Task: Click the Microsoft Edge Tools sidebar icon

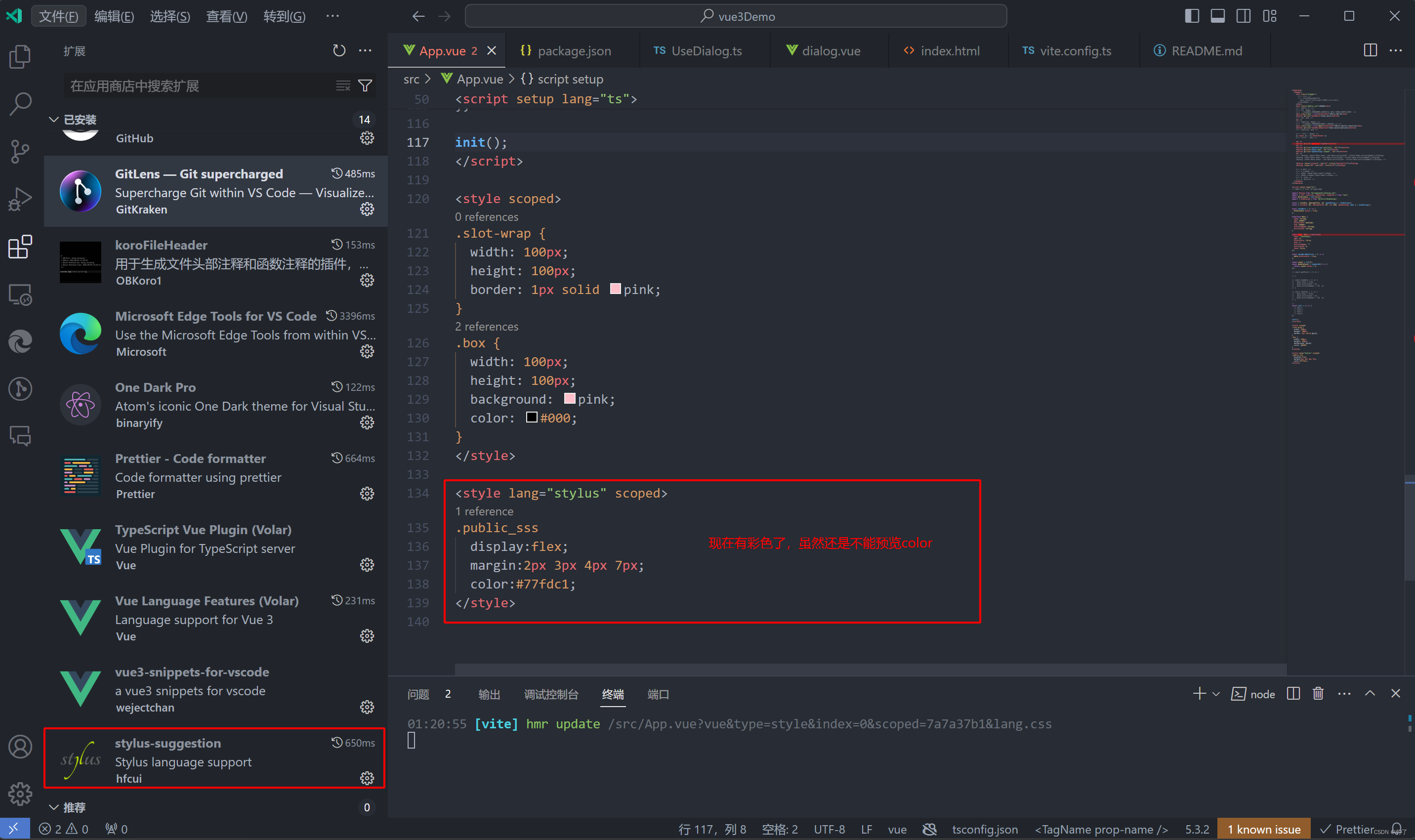Action: pos(20,341)
